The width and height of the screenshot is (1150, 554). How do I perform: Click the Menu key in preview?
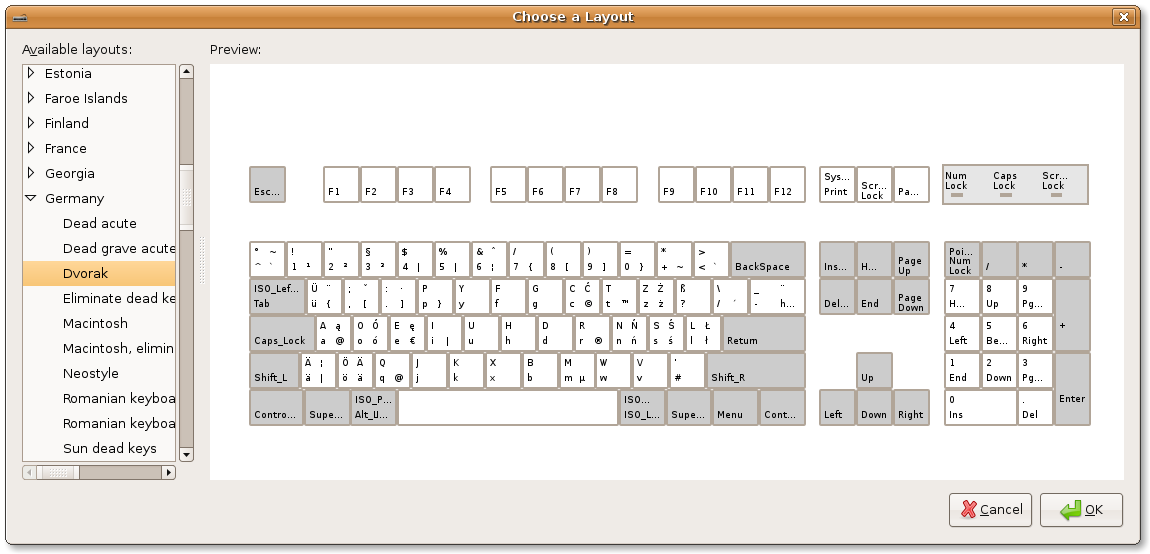730,407
